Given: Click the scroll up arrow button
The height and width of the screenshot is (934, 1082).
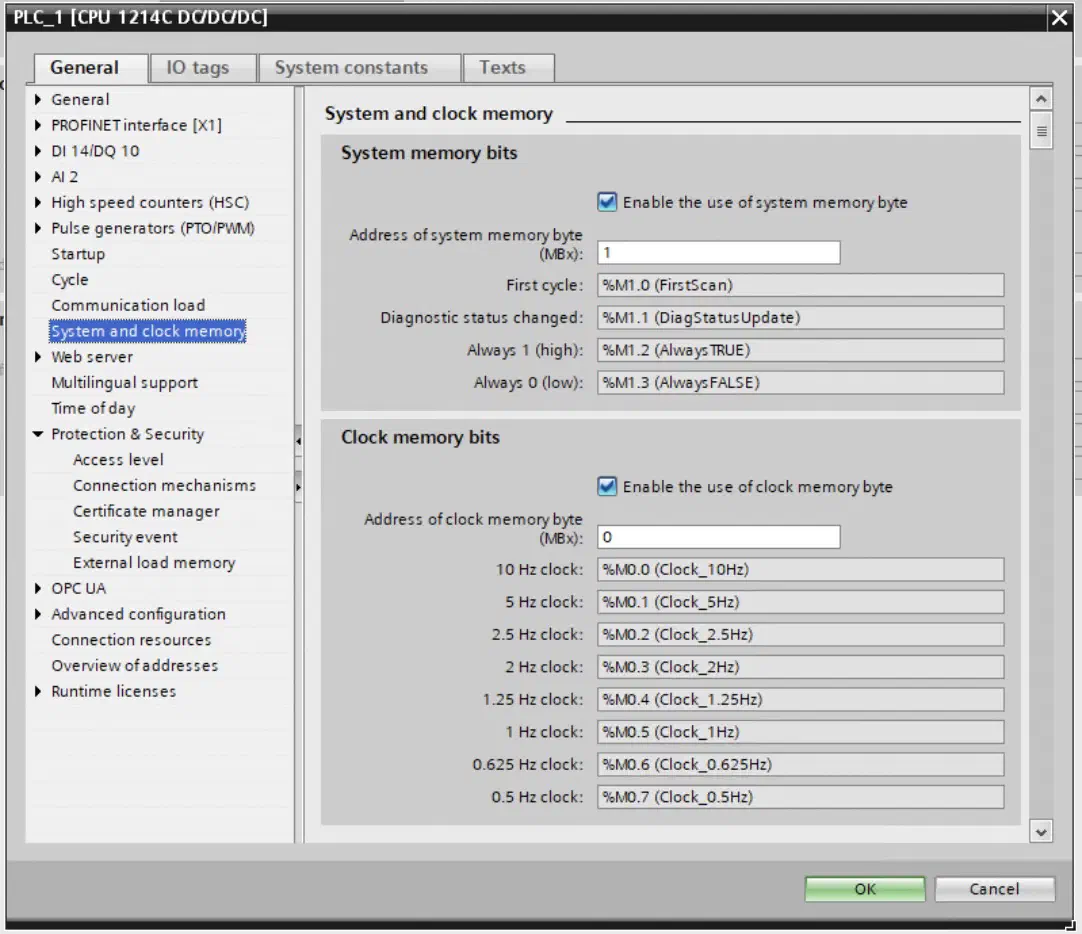Looking at the screenshot, I should pyautogui.click(x=1041, y=99).
